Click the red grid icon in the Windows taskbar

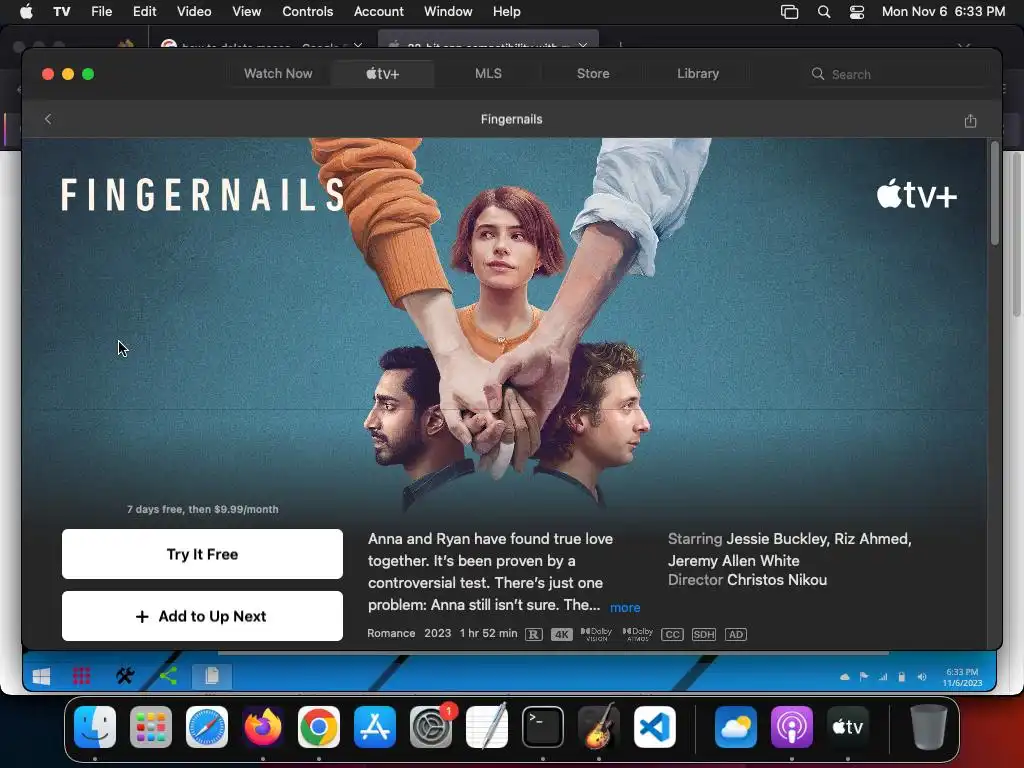pyautogui.click(x=82, y=676)
